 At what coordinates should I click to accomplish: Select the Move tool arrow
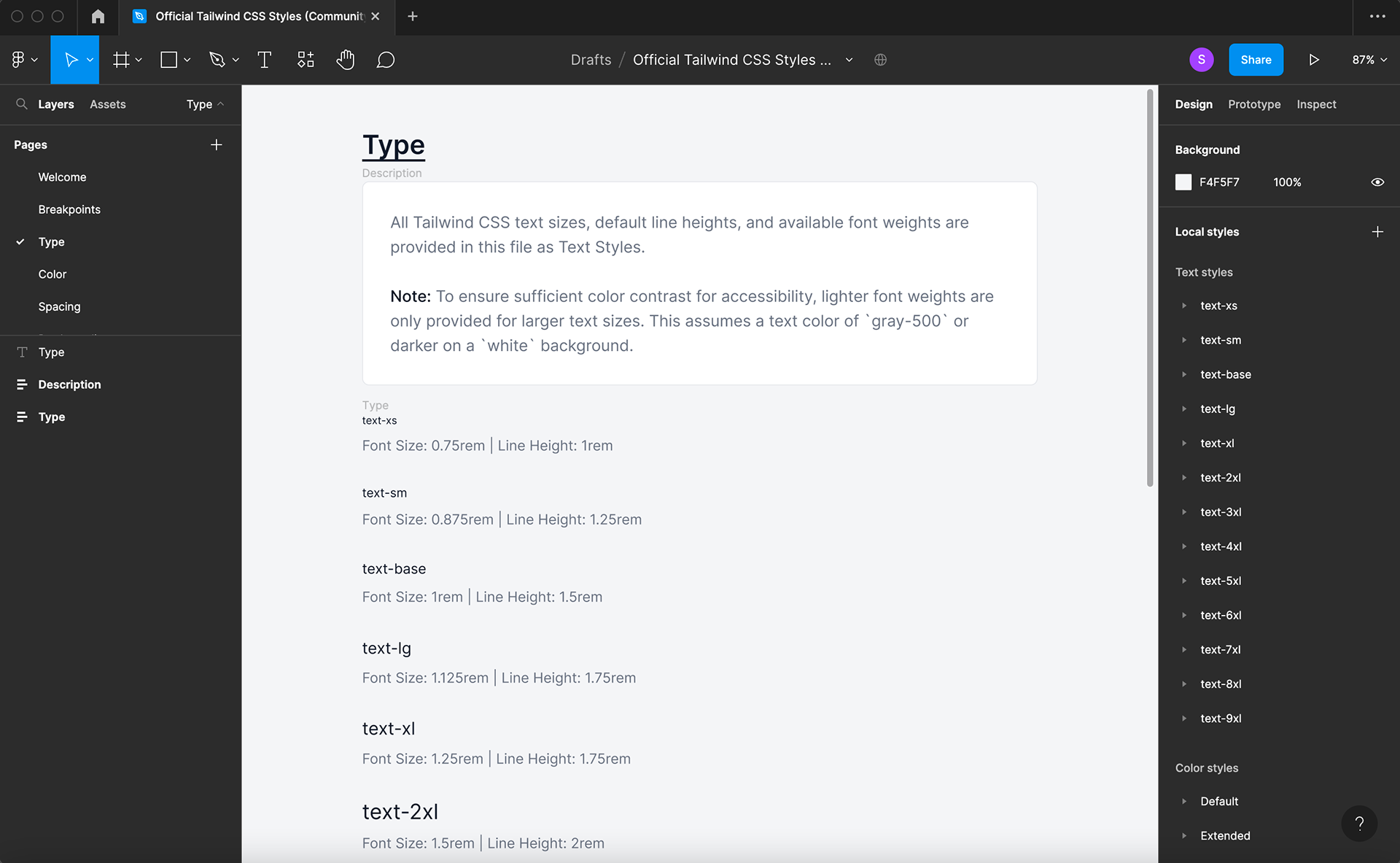click(71, 60)
